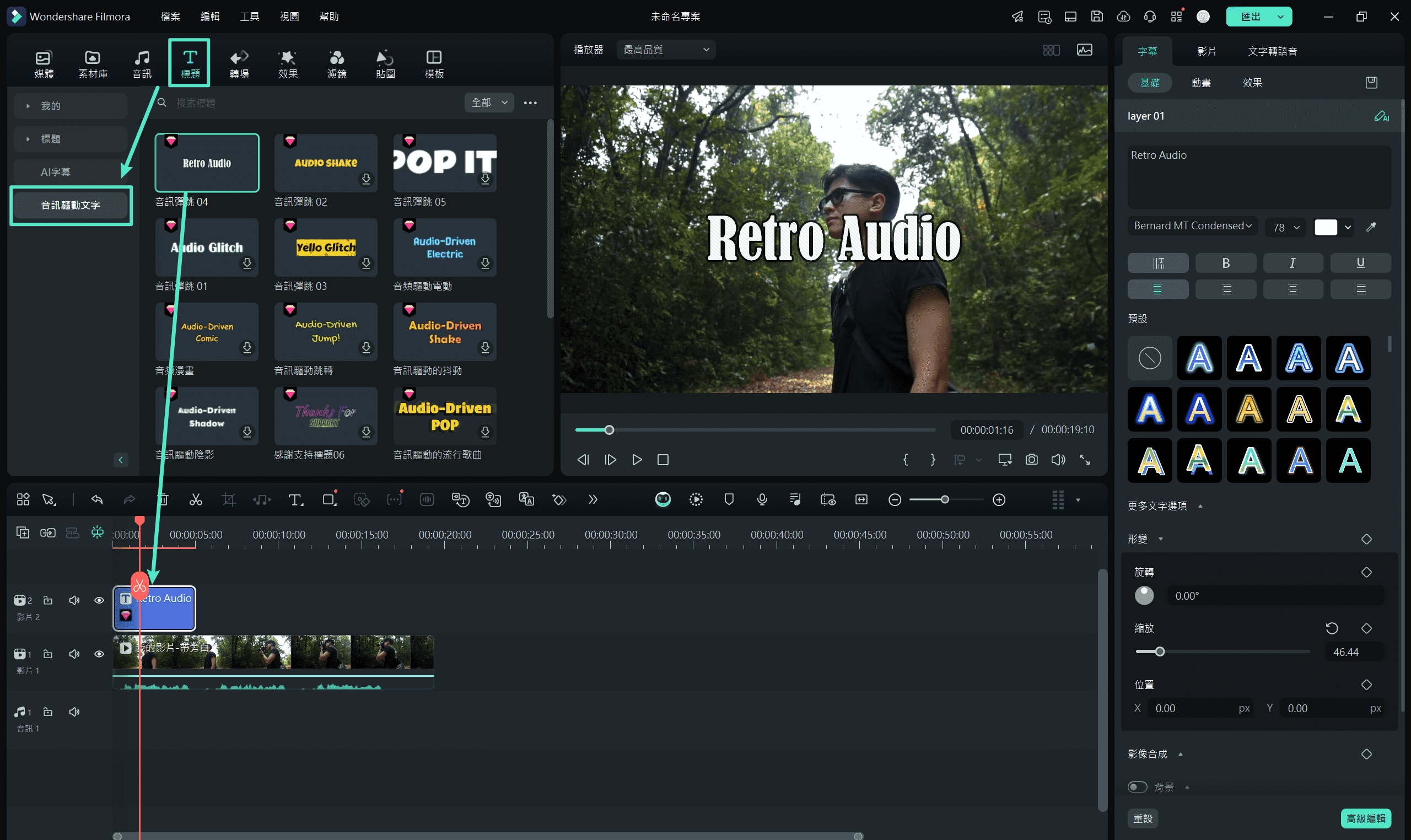The image size is (1411, 840).
Task: Open the 模板 templates panel
Action: coord(434,63)
